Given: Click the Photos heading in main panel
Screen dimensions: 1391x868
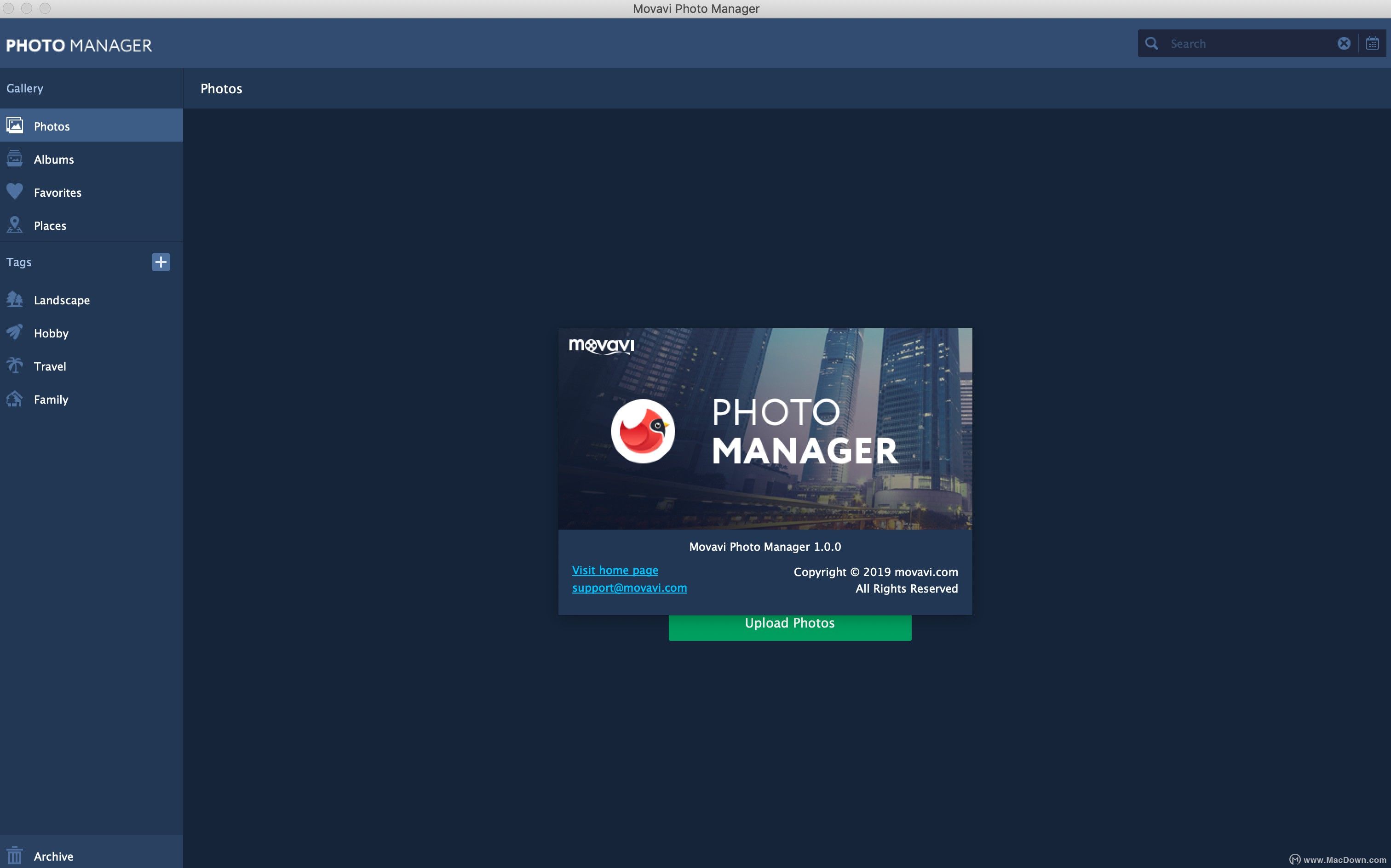Looking at the screenshot, I should [221, 89].
